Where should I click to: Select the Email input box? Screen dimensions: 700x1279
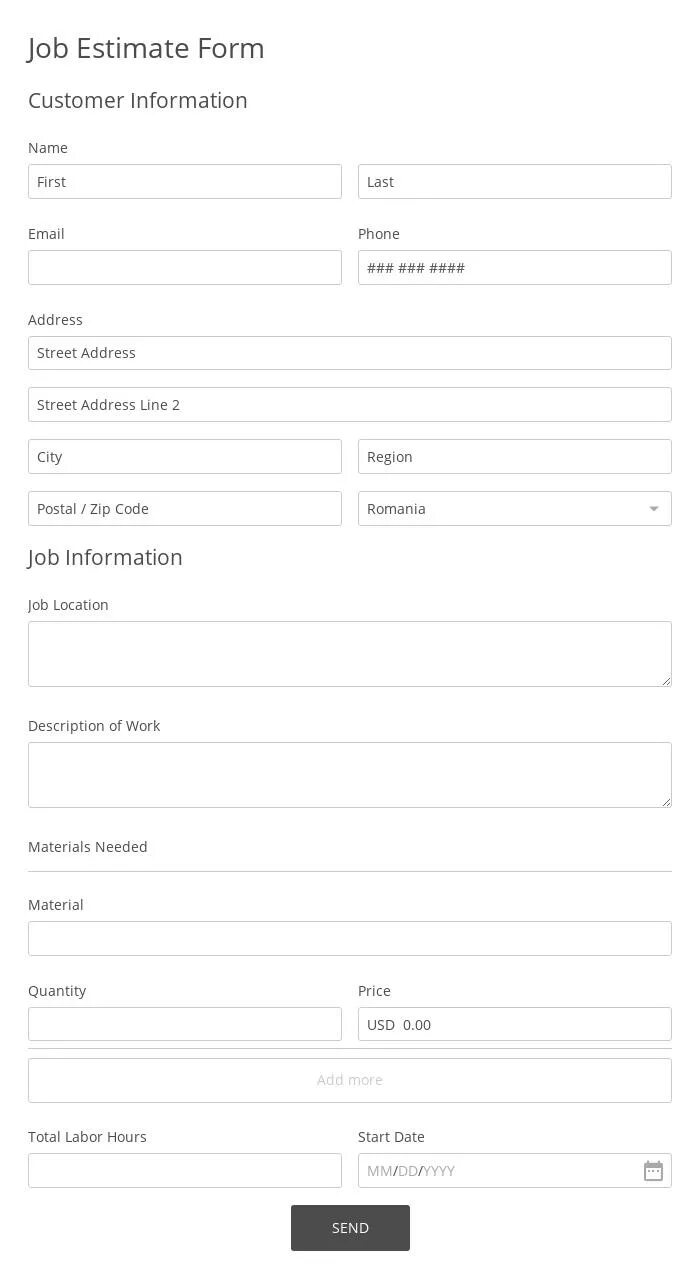pyautogui.click(x=185, y=268)
